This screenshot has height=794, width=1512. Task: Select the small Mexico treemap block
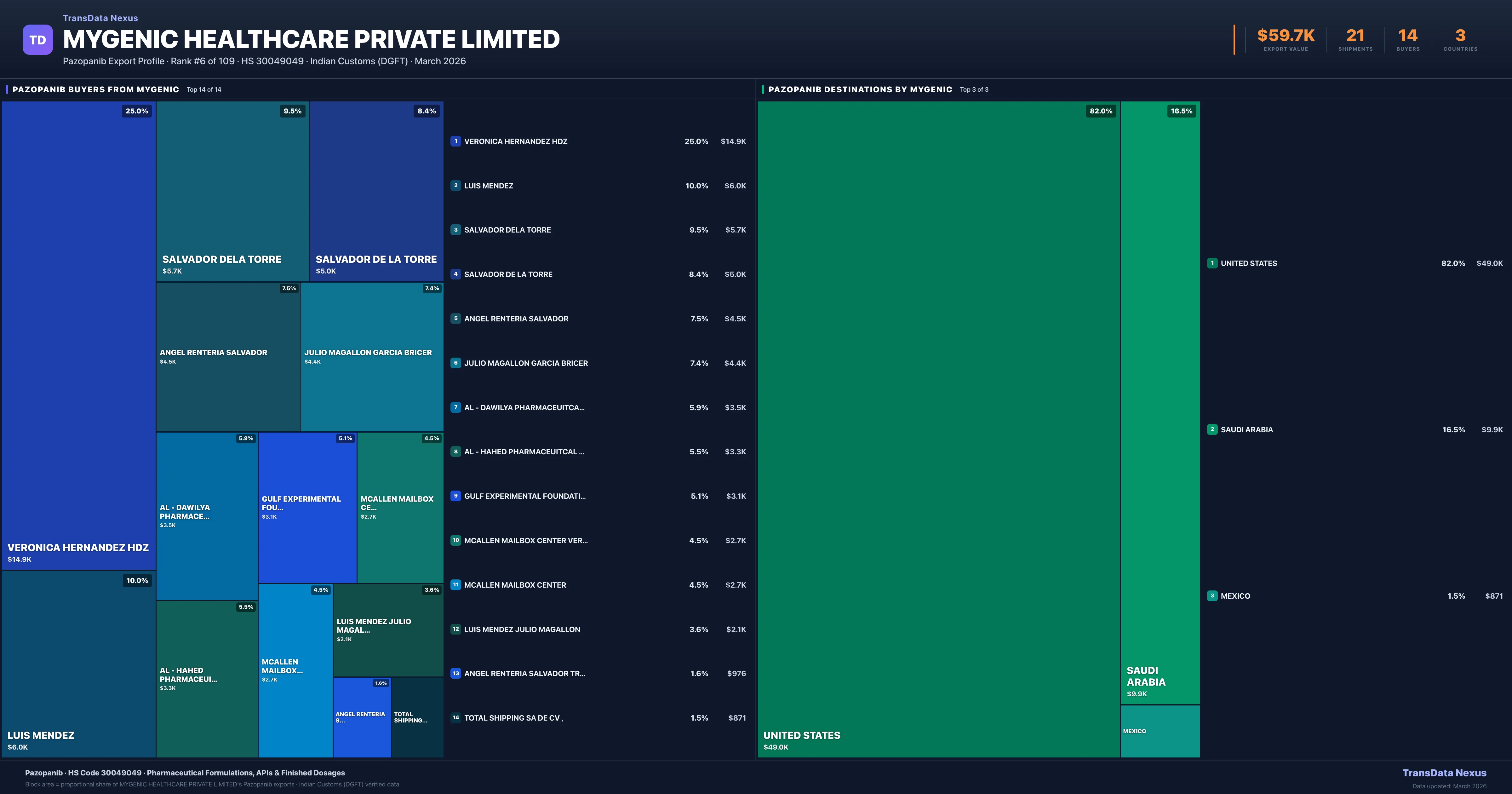(x=1160, y=731)
